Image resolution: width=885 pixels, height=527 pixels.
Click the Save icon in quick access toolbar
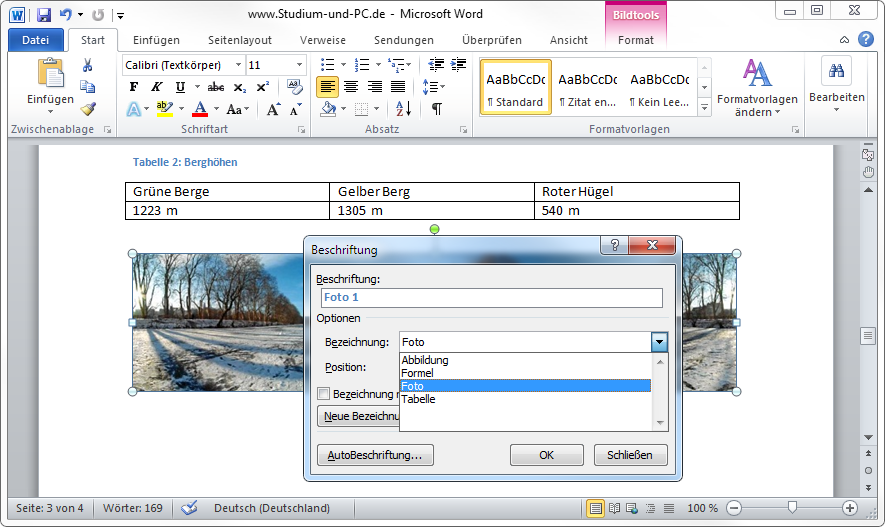point(43,15)
